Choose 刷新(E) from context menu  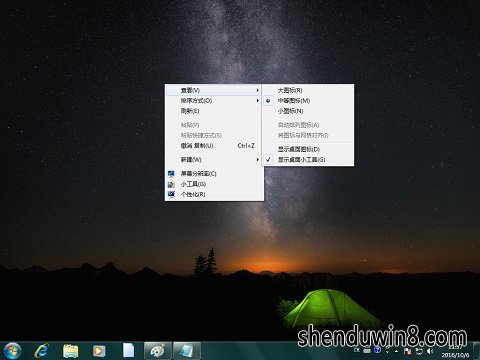213,111
